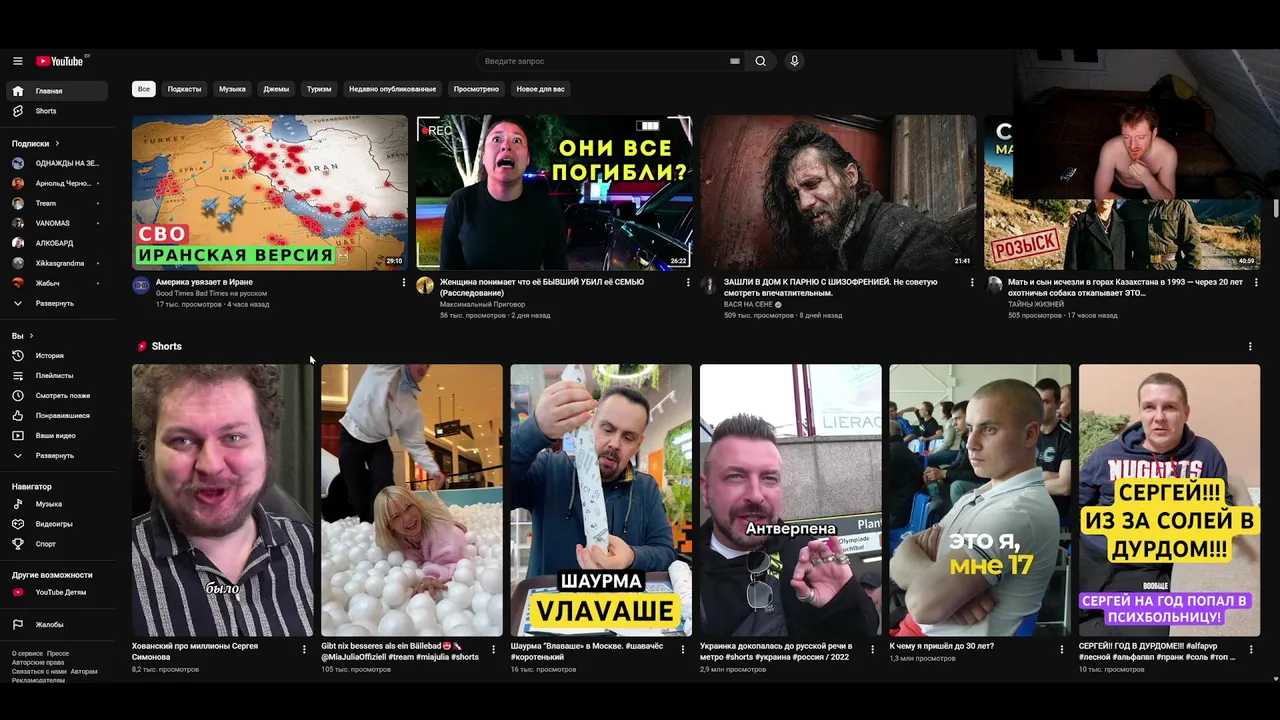Select the 'Все' filter chip
This screenshot has height=720, width=1280.
[144, 89]
